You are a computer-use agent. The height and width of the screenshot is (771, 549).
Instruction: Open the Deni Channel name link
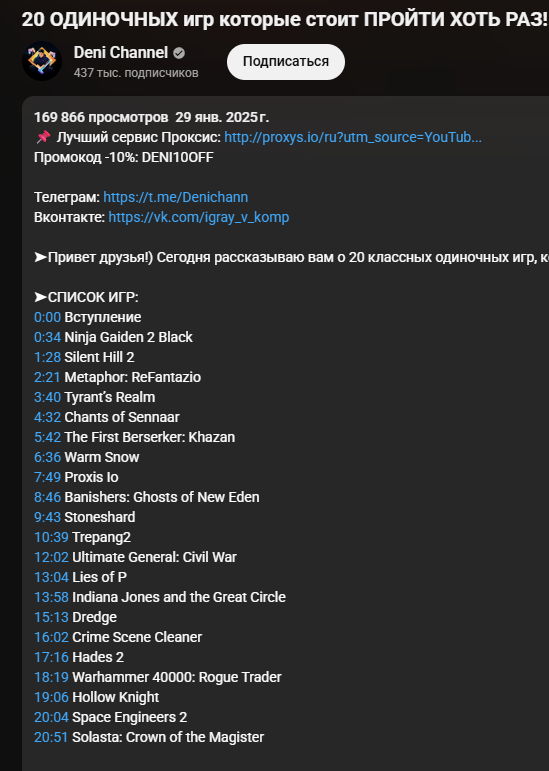(x=121, y=53)
